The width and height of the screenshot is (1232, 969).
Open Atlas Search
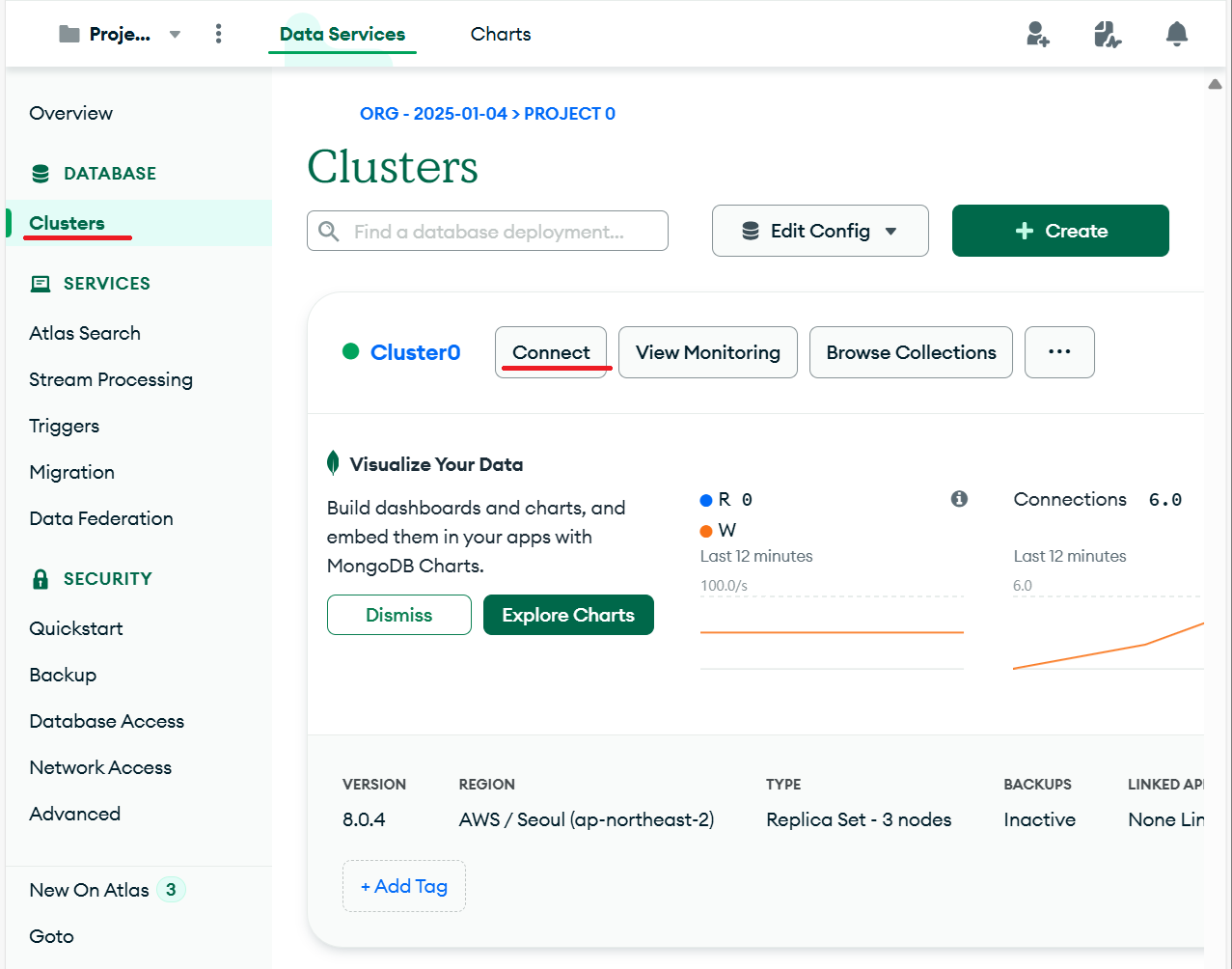click(85, 333)
